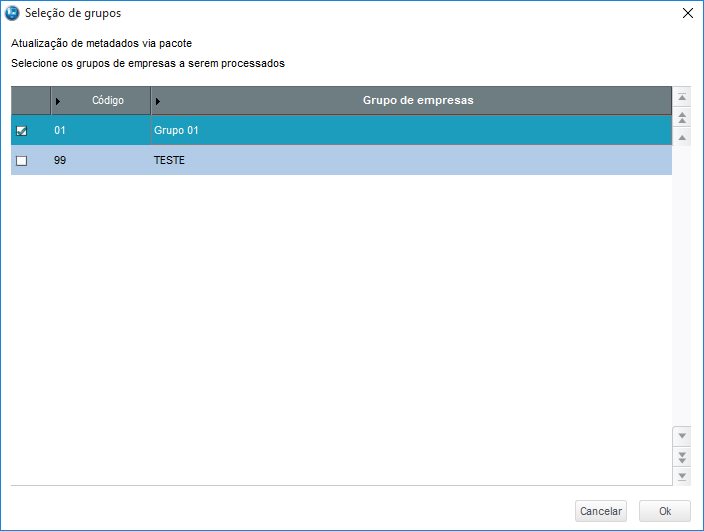Move down one row with single down arrow
Screen dimensions: 704x531
click(x=682, y=436)
